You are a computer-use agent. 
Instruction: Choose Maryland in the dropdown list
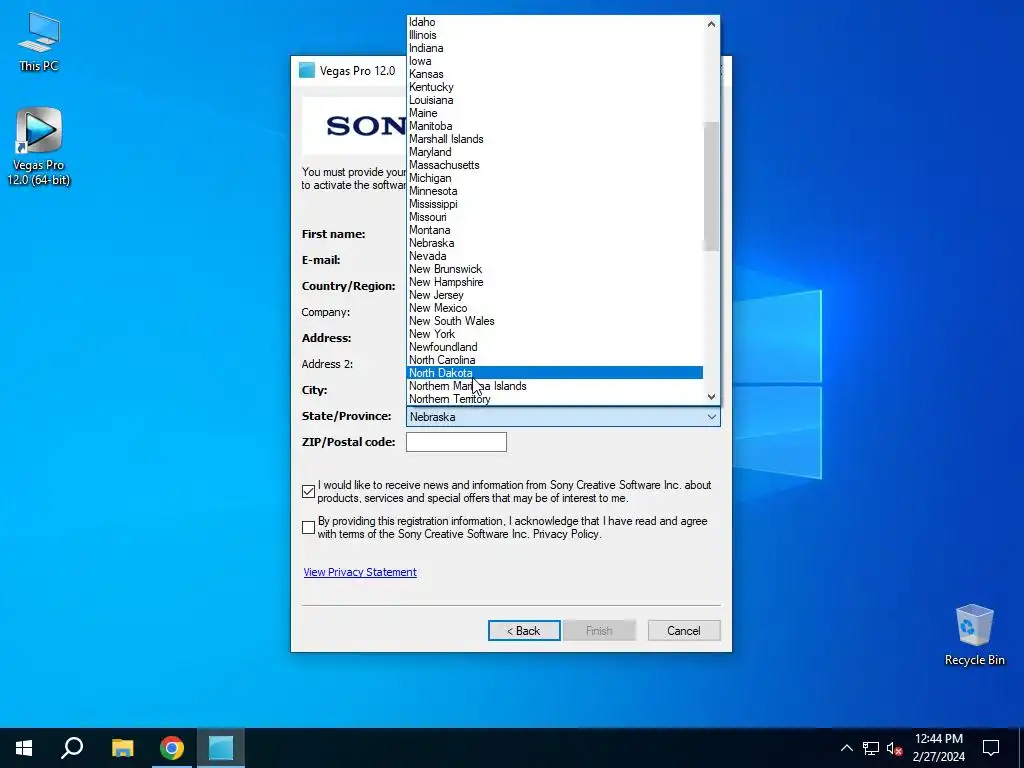pyautogui.click(x=554, y=152)
